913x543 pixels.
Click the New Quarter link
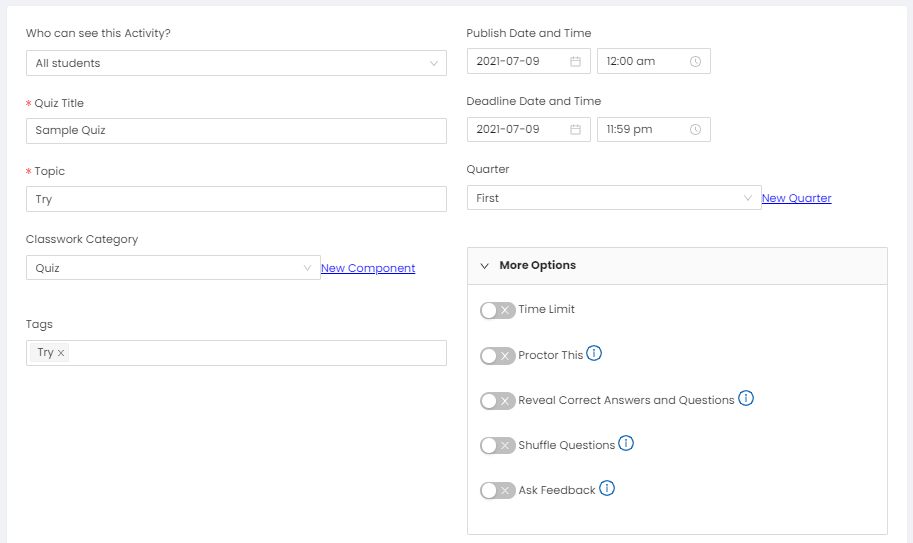click(x=797, y=198)
